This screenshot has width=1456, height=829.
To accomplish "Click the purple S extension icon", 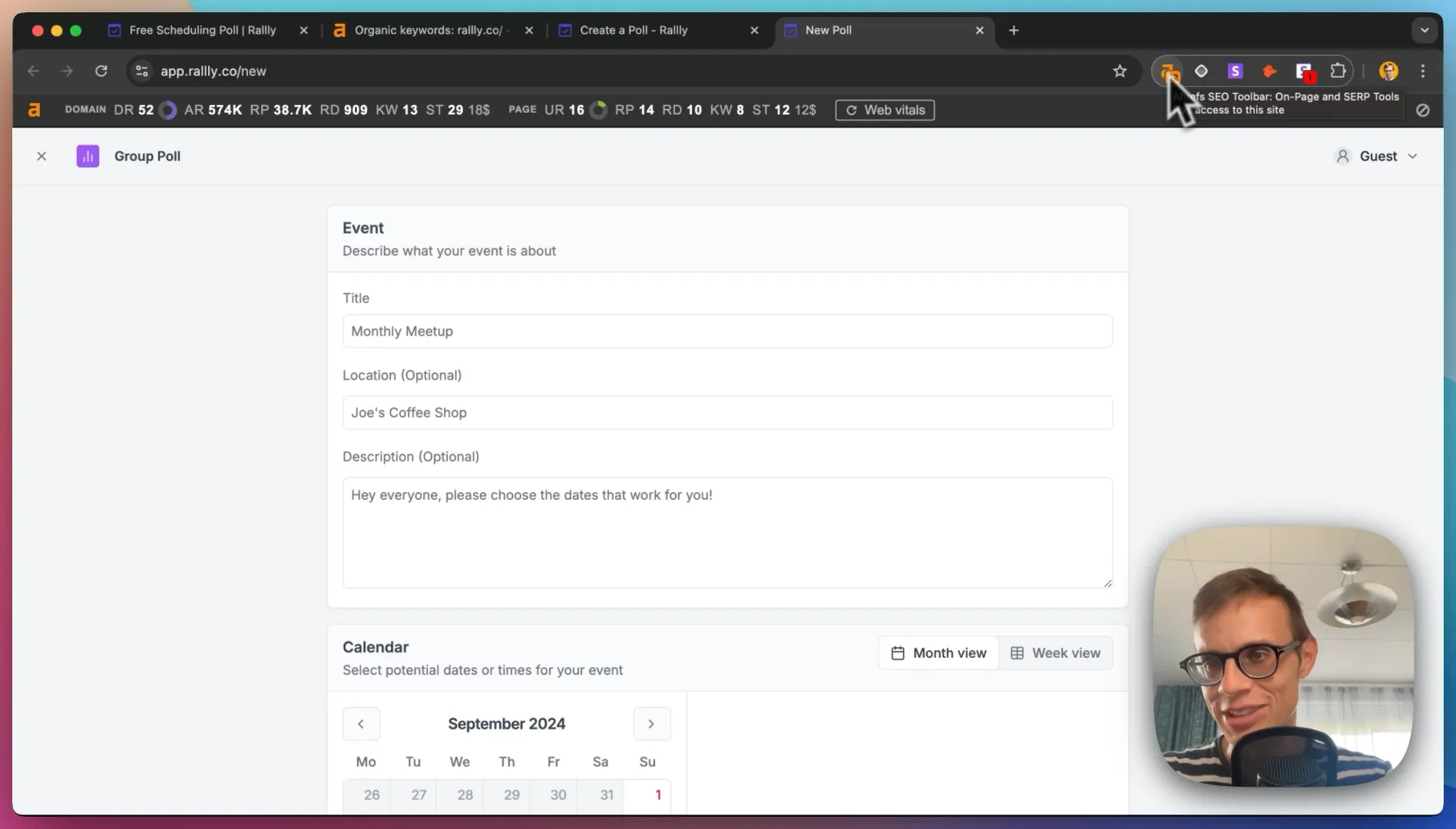I will (x=1235, y=71).
